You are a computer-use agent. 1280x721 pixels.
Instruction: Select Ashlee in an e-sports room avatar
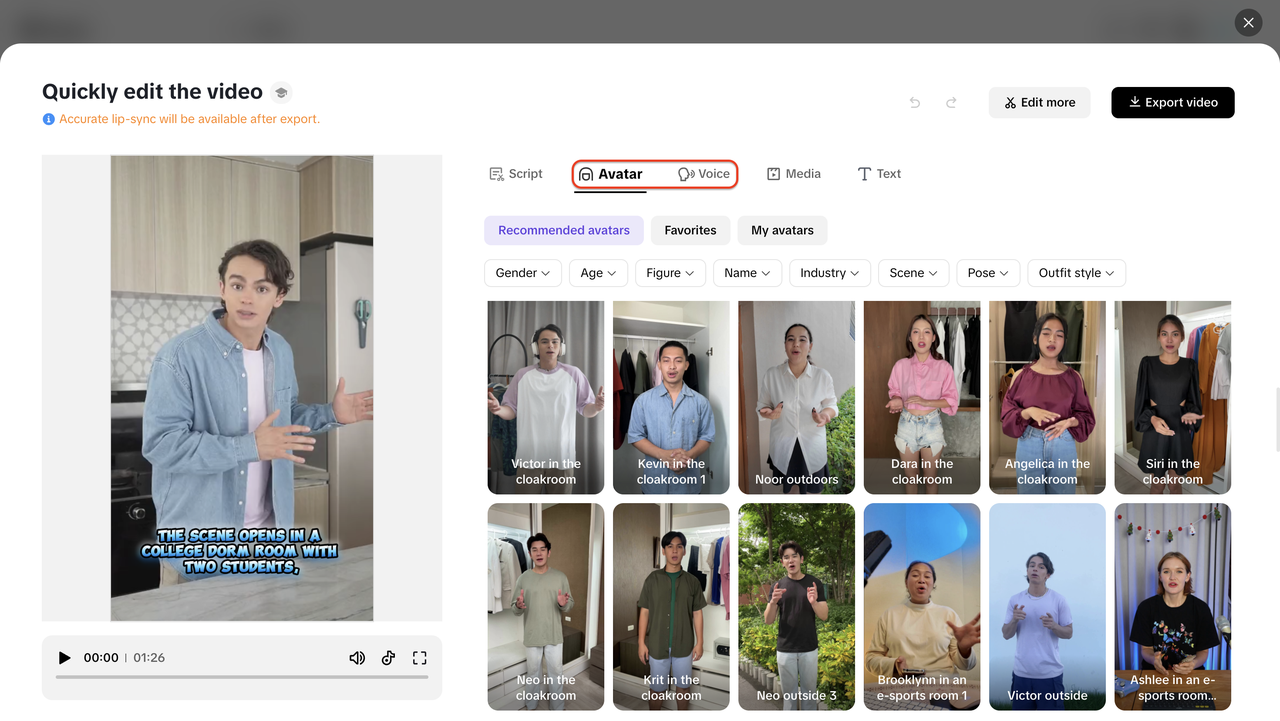pyautogui.click(x=1173, y=607)
